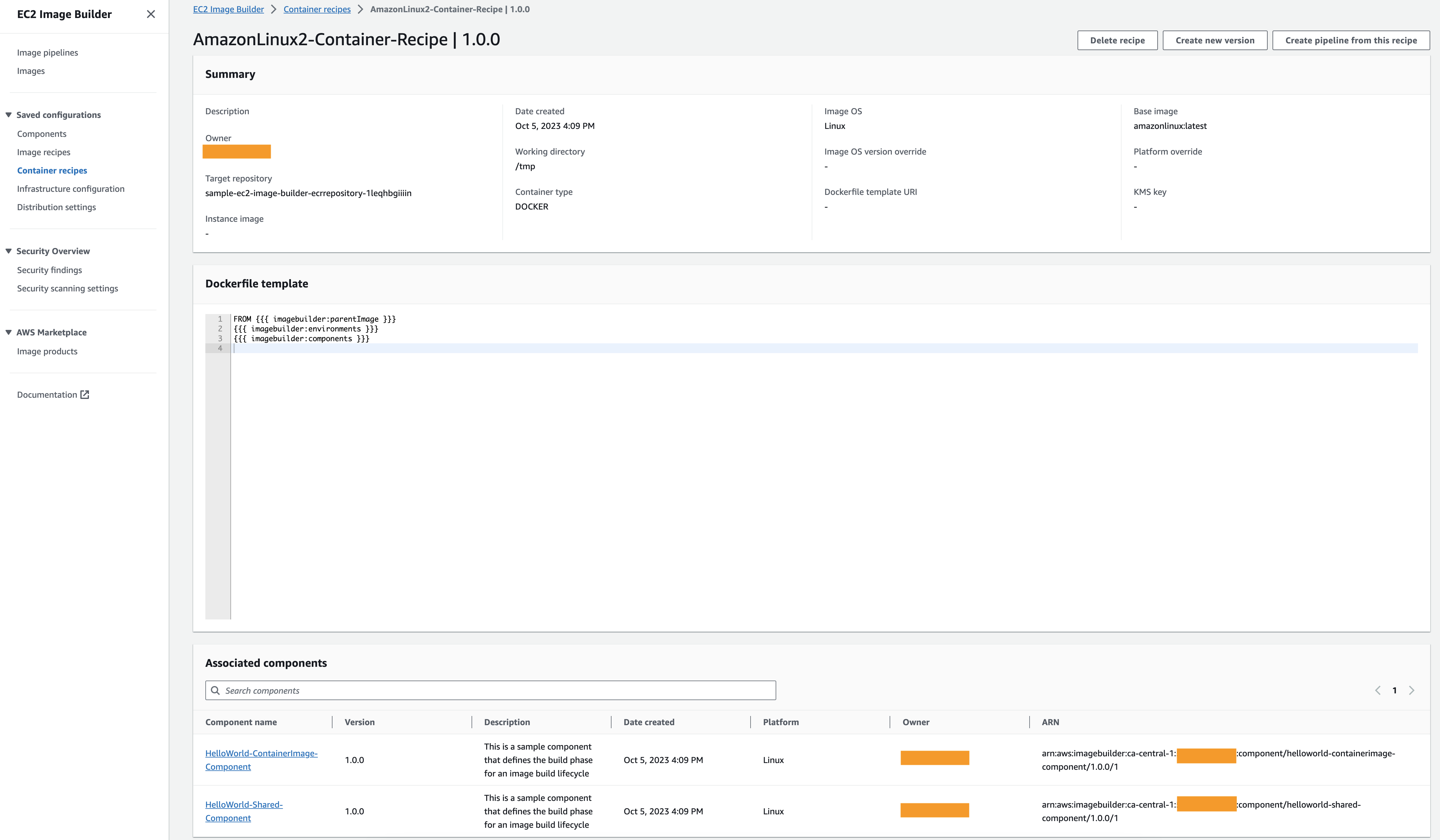Click the Create pipeline from this recipe icon
Screen dimensions: 1440x840
point(1351,40)
